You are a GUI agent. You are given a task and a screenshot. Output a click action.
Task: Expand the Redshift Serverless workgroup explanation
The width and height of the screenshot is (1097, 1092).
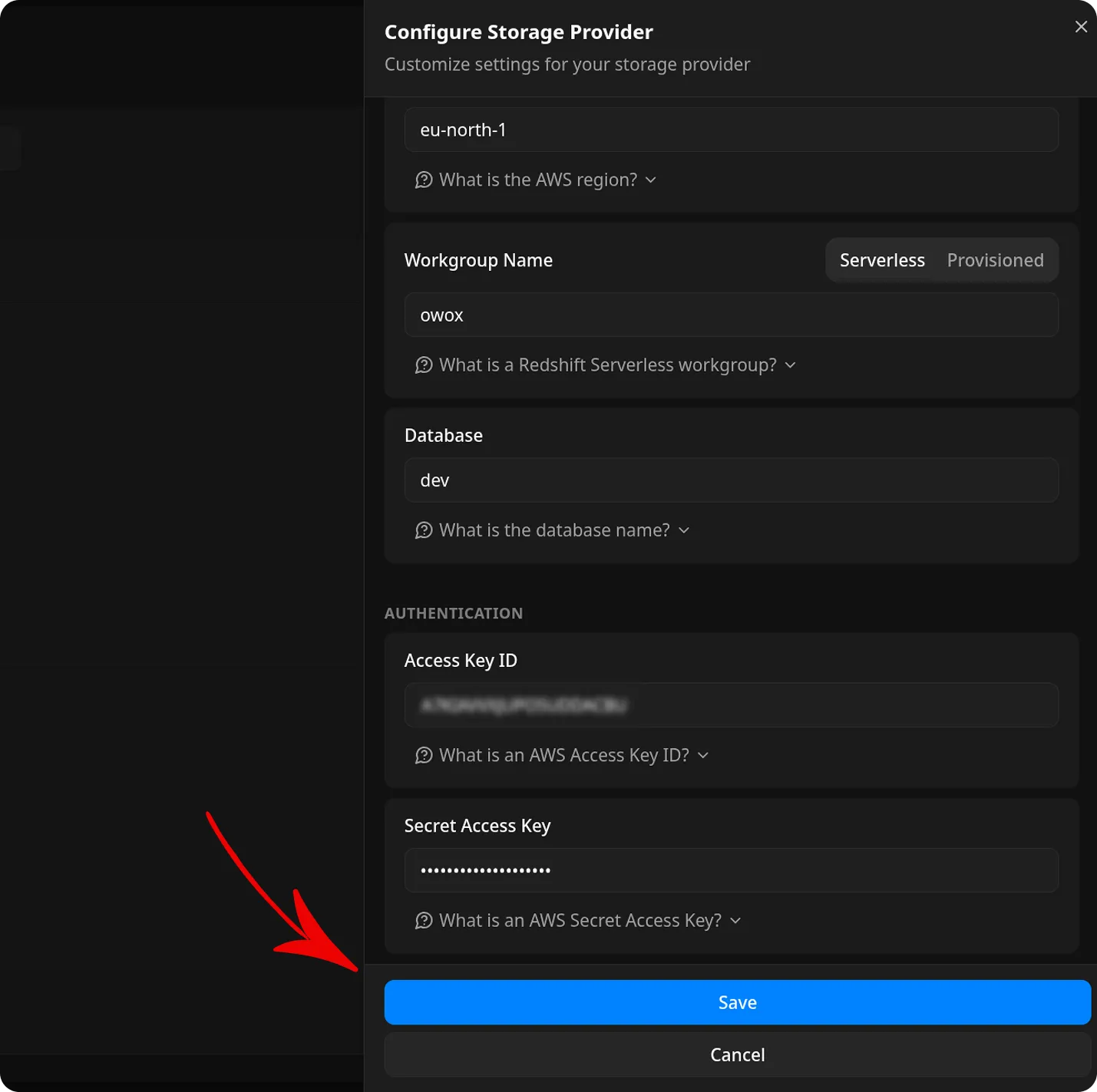pos(791,365)
